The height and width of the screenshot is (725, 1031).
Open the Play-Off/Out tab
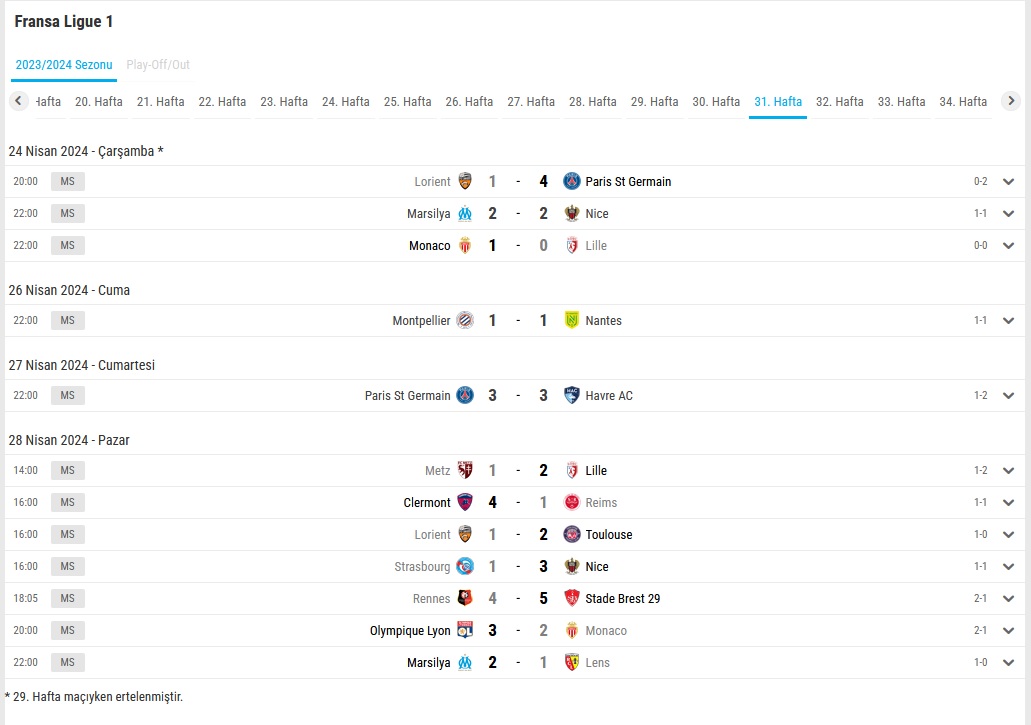(158, 64)
